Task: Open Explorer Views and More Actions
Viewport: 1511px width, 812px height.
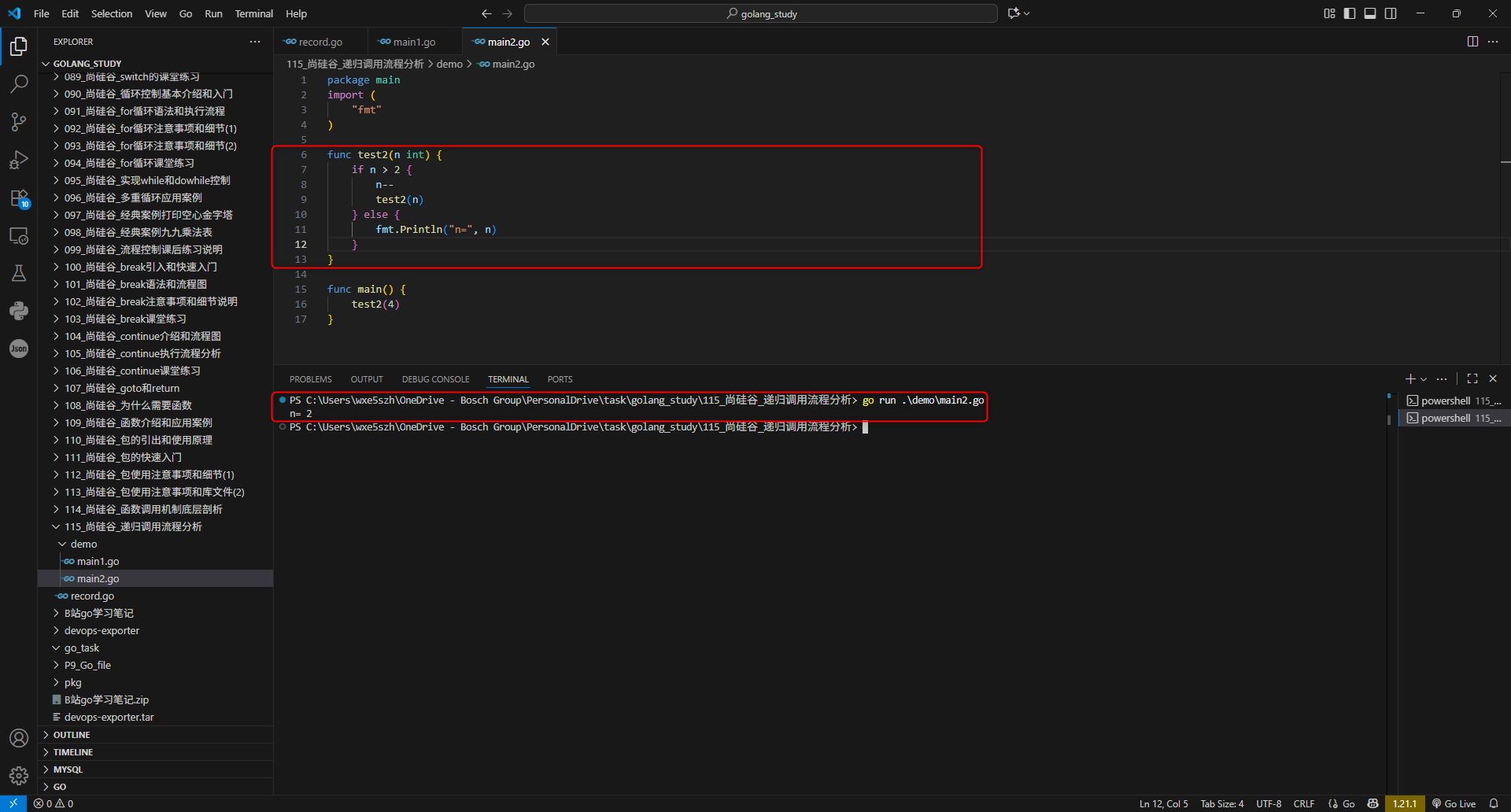Action: pyautogui.click(x=255, y=42)
